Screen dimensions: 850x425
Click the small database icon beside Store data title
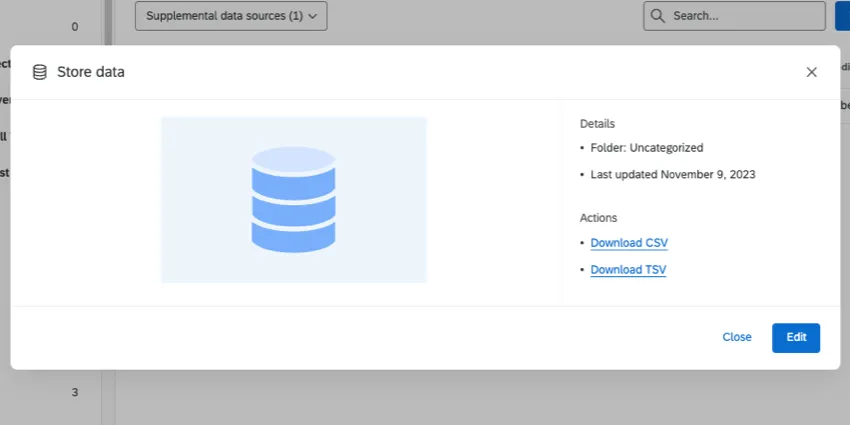(40, 72)
